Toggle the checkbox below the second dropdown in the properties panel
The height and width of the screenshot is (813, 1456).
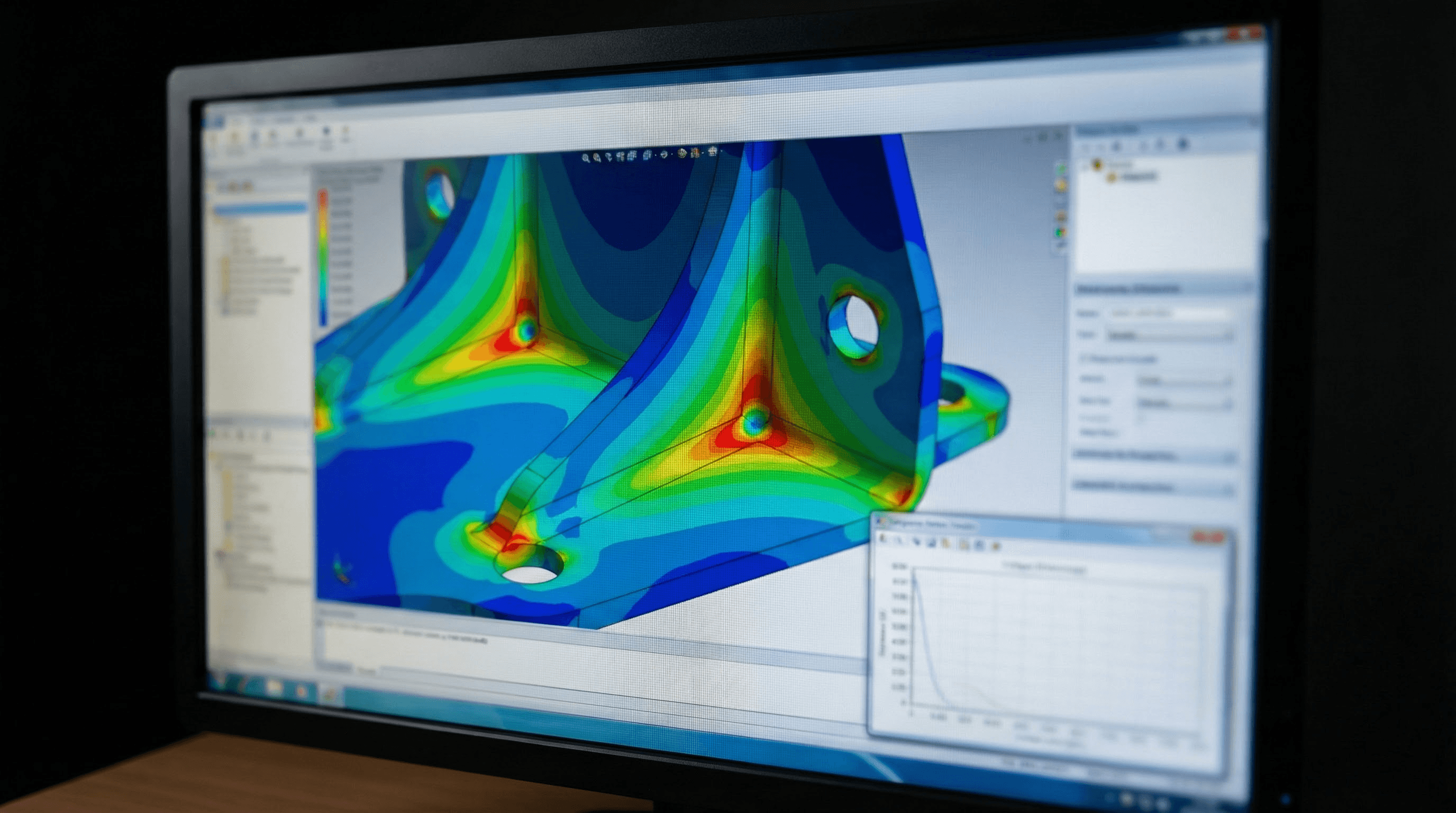1082,359
